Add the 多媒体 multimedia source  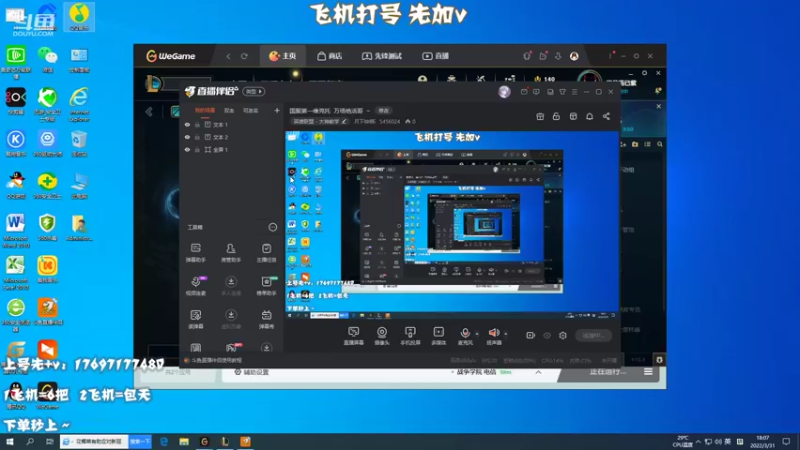(439, 336)
